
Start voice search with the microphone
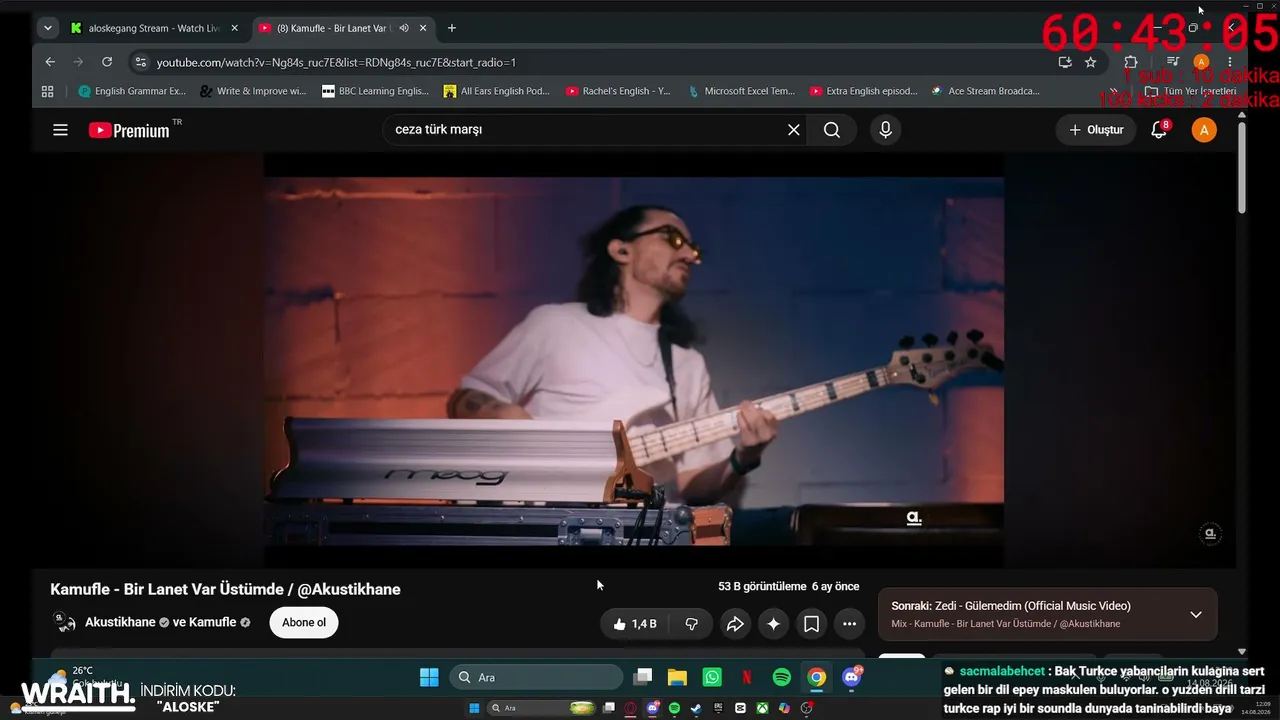[x=885, y=130]
